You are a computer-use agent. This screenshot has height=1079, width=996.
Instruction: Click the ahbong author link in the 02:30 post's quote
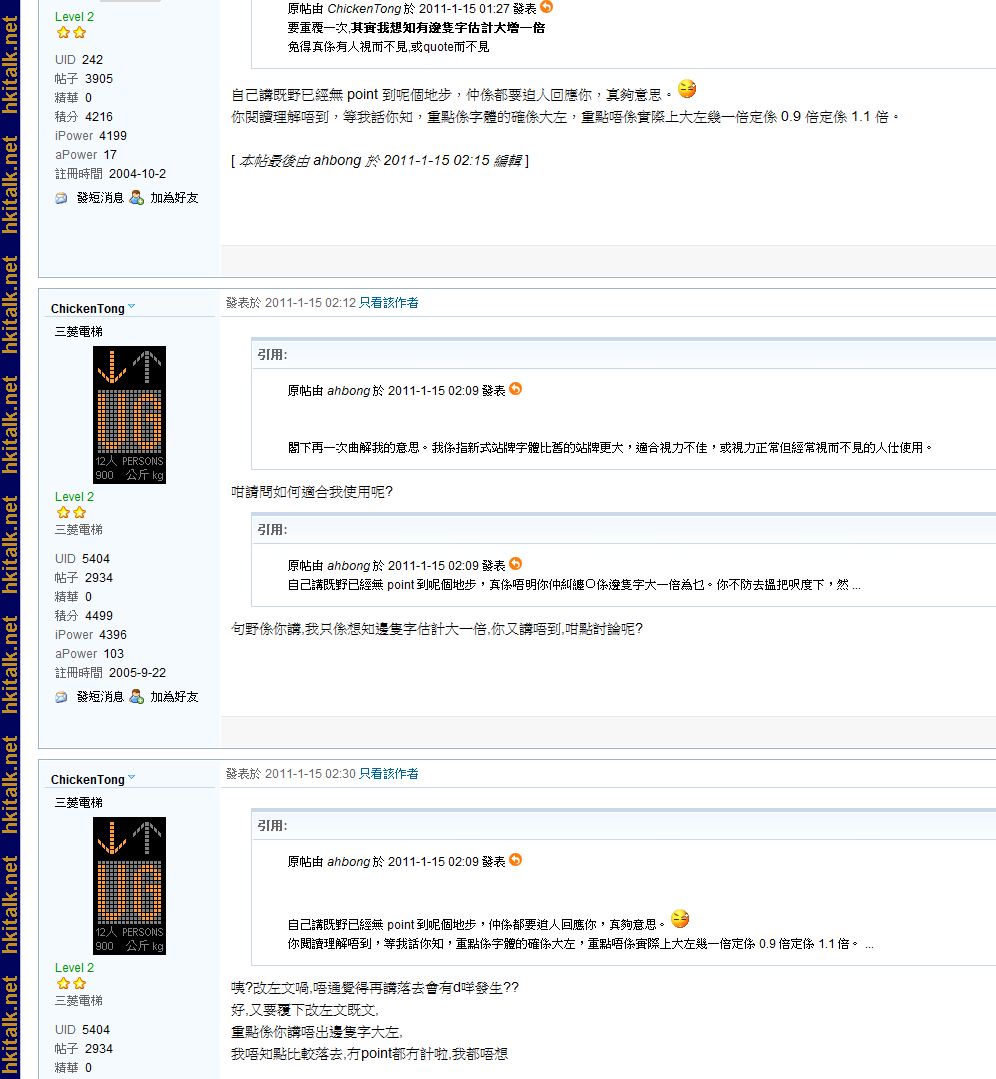click(348, 862)
